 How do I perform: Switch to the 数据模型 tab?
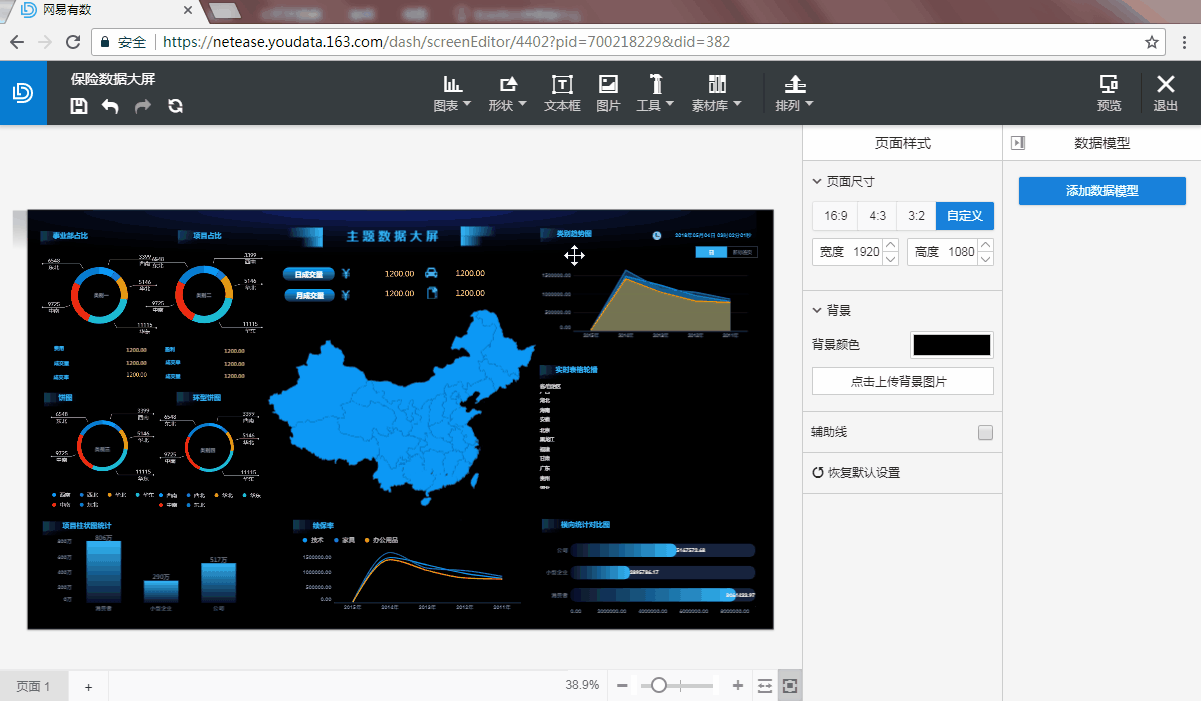point(1102,143)
